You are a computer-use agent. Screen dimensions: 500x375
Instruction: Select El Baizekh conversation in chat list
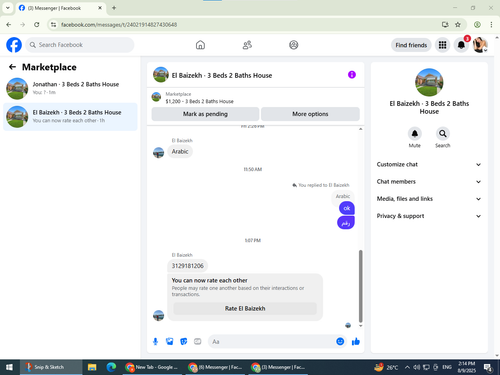(70, 117)
